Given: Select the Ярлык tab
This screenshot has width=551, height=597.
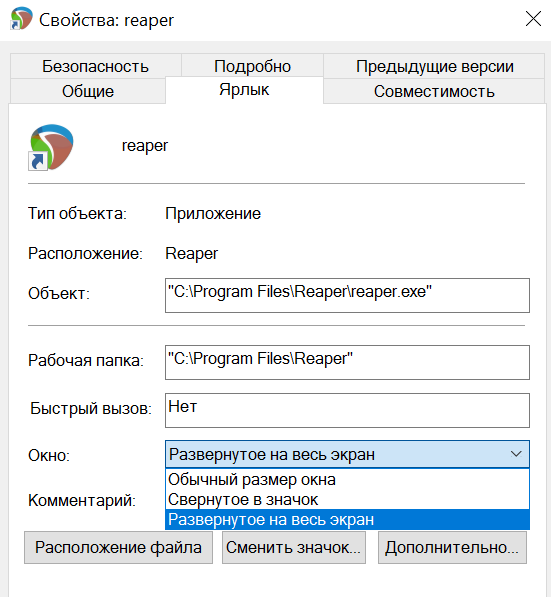Looking at the screenshot, I should point(244,90).
